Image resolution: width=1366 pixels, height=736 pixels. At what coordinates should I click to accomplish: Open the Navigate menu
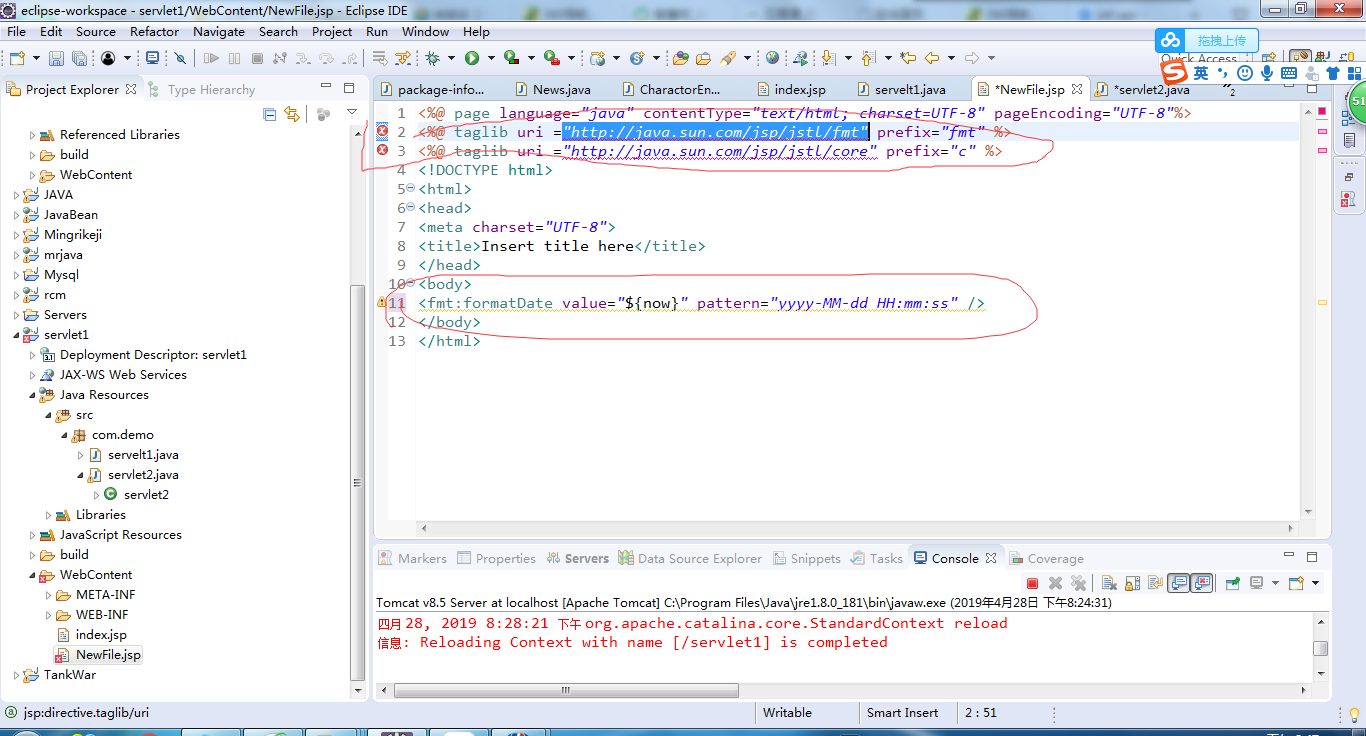(219, 31)
